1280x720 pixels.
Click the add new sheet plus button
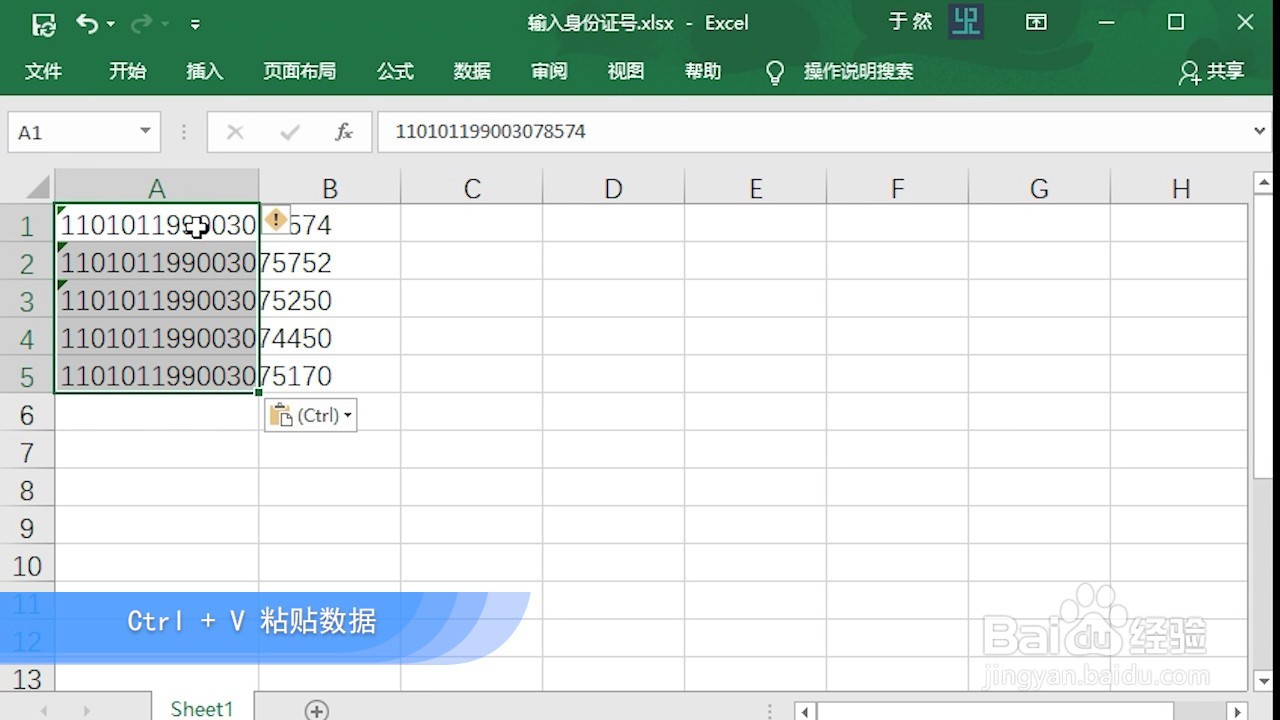(316, 708)
